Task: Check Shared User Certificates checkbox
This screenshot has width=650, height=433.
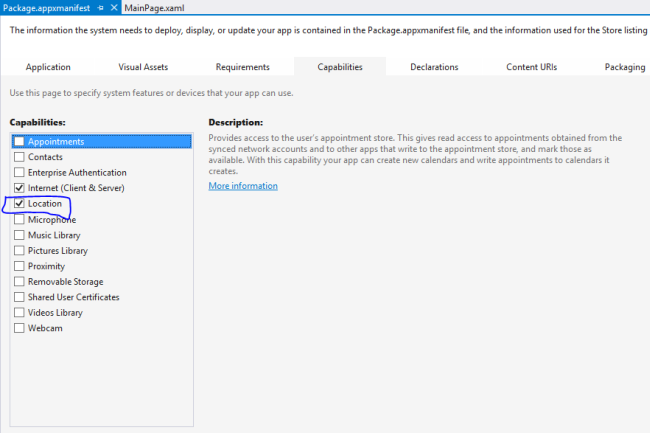Action: click(19, 297)
